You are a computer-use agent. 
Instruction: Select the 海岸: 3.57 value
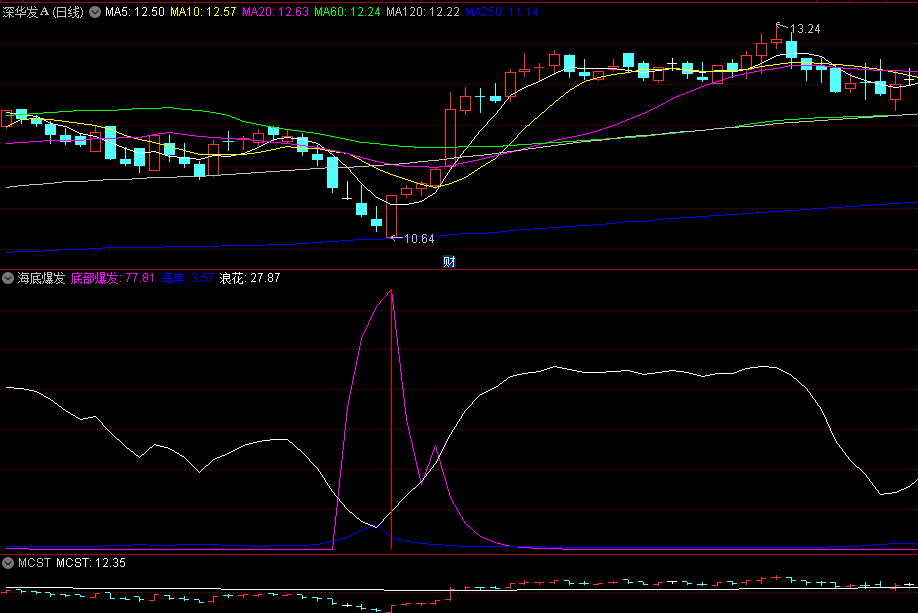coord(187,278)
